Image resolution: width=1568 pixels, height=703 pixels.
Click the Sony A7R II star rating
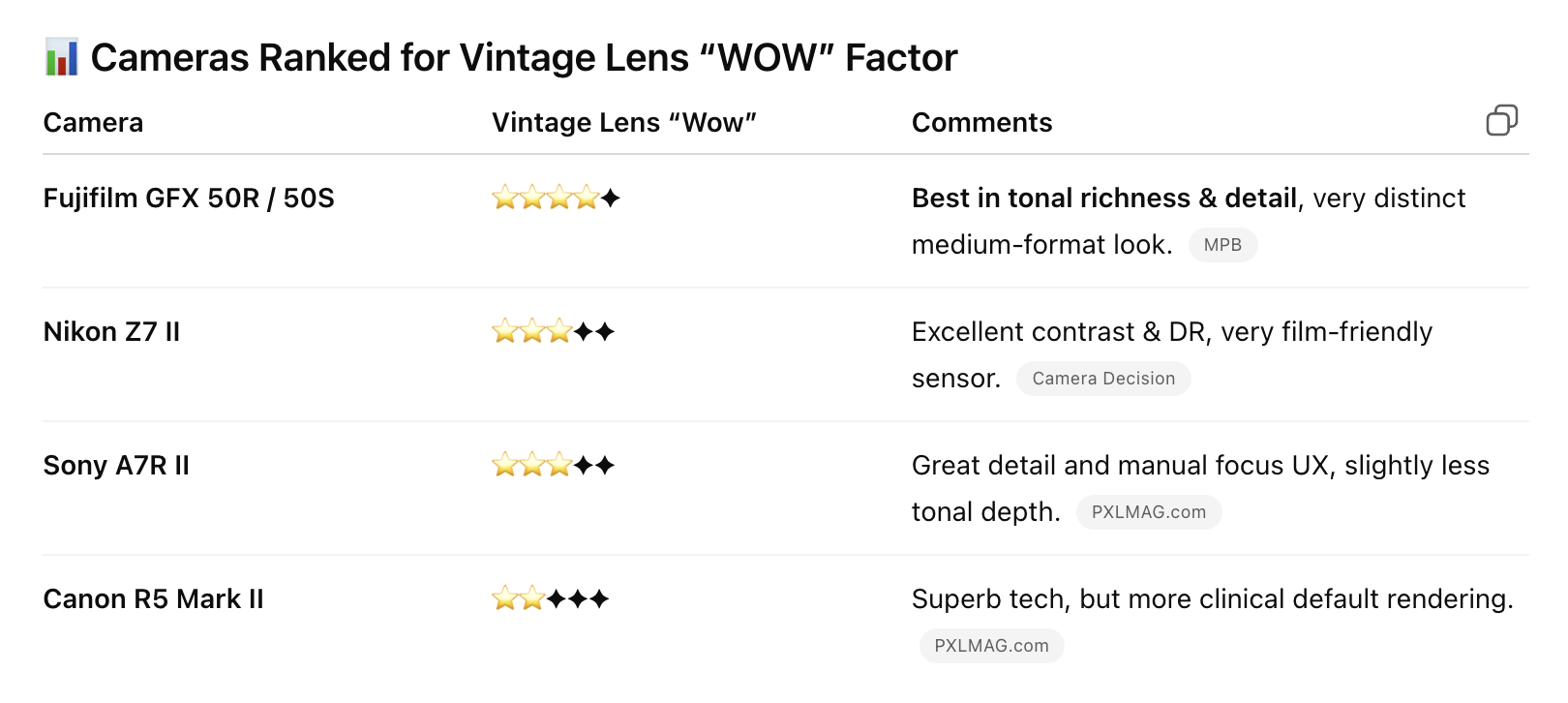(553, 466)
